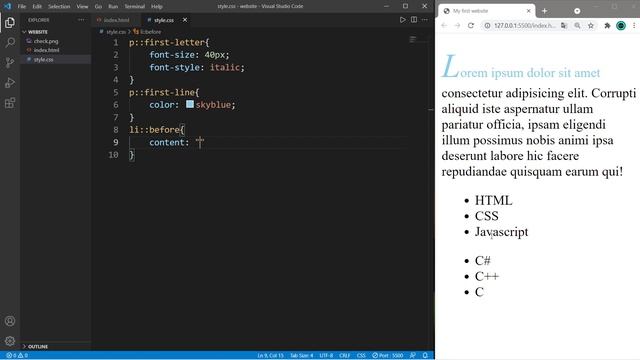Click CRLF end-of-line selector

click(x=344, y=356)
